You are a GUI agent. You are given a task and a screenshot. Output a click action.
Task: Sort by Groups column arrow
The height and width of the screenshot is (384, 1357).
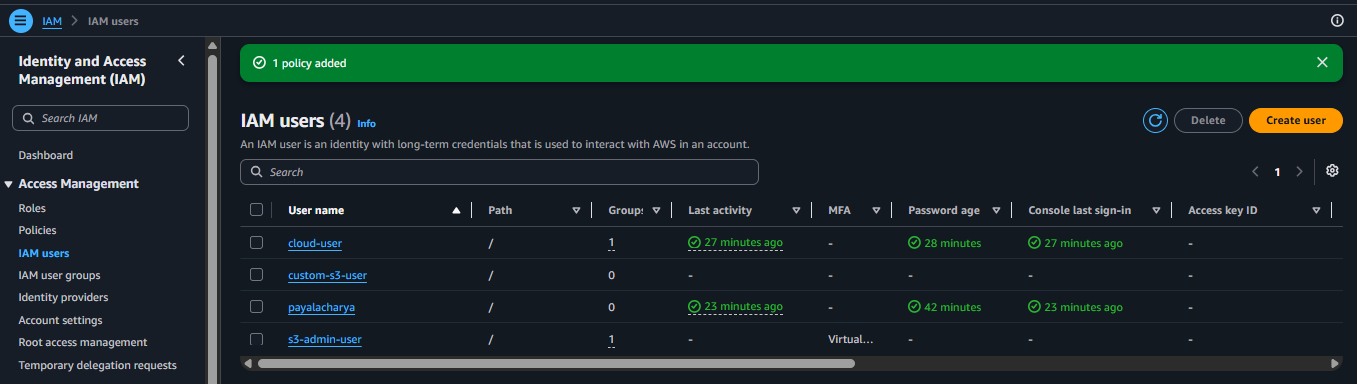tap(656, 210)
